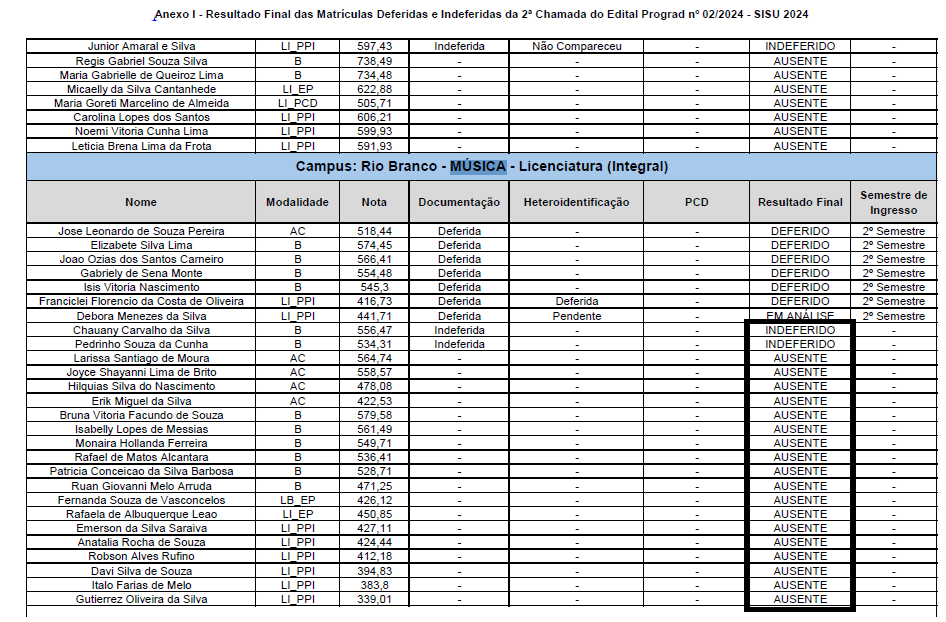
Task: Click the highlighted MÚSICA word in campus header
Action: coord(477,166)
